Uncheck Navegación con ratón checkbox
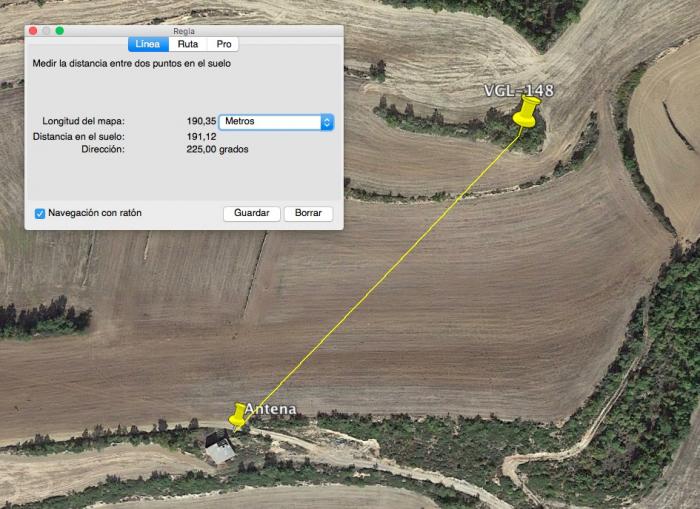This screenshot has height=509, width=700. [x=40, y=213]
